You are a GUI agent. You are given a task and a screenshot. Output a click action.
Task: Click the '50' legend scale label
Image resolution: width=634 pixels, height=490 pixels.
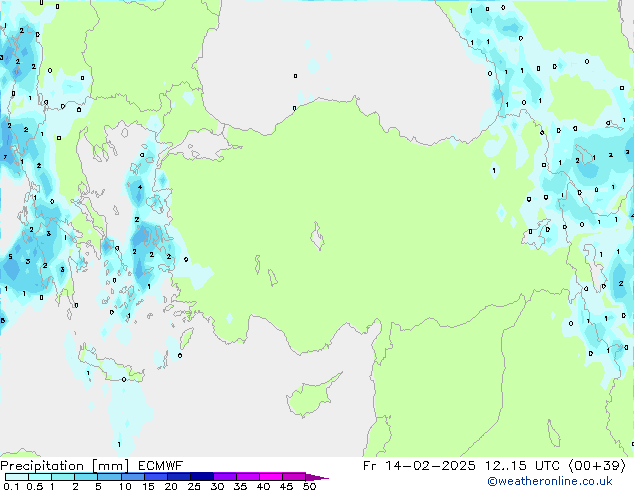(x=309, y=487)
